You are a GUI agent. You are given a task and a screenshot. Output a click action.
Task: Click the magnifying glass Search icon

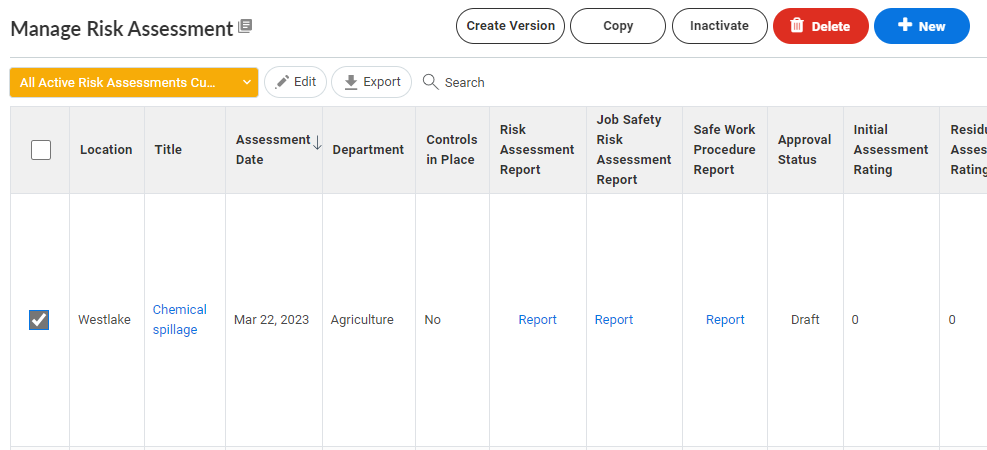click(x=431, y=82)
